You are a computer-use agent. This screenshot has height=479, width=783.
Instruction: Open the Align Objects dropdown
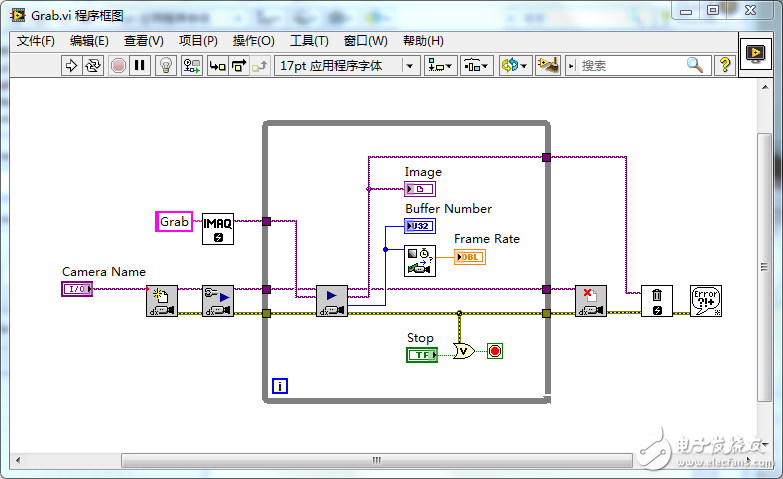click(x=440, y=65)
